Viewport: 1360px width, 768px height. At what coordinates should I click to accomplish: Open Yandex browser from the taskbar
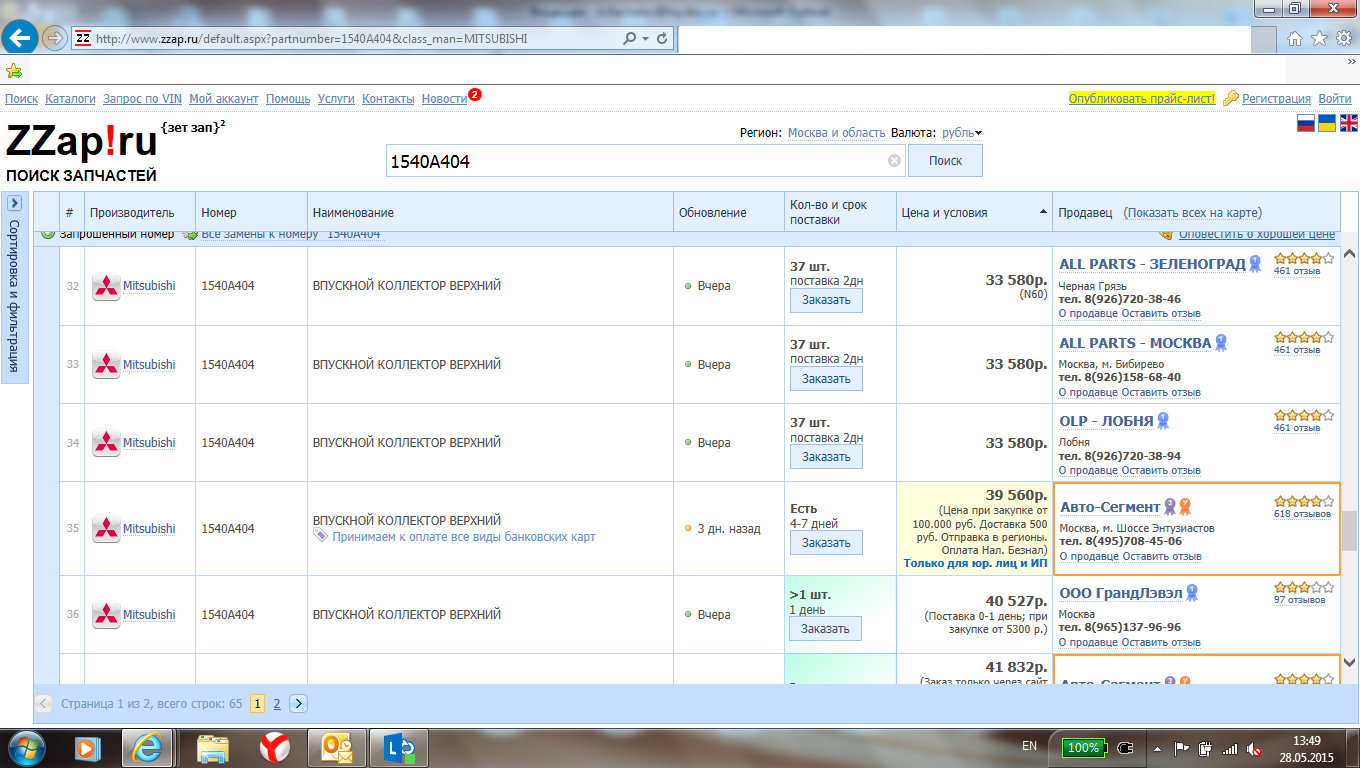pos(275,747)
